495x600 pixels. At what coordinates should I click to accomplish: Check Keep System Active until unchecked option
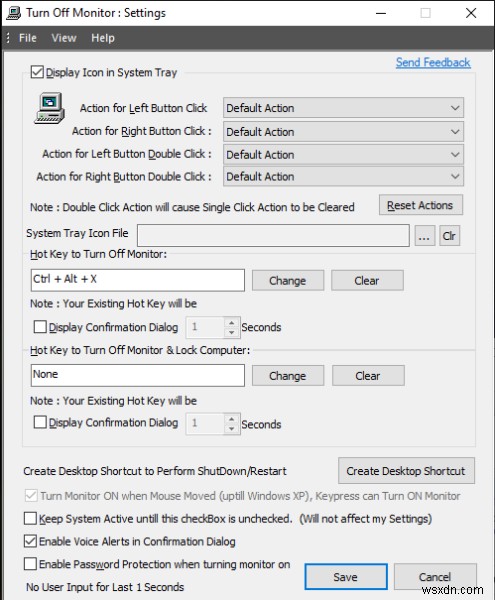pos(30,518)
